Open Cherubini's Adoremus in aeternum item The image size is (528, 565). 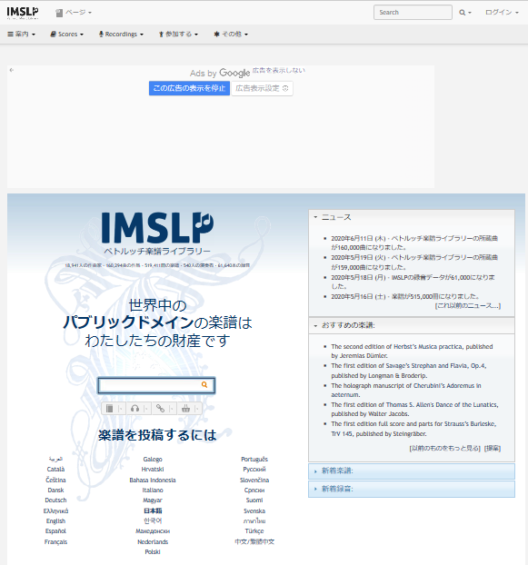point(406,390)
